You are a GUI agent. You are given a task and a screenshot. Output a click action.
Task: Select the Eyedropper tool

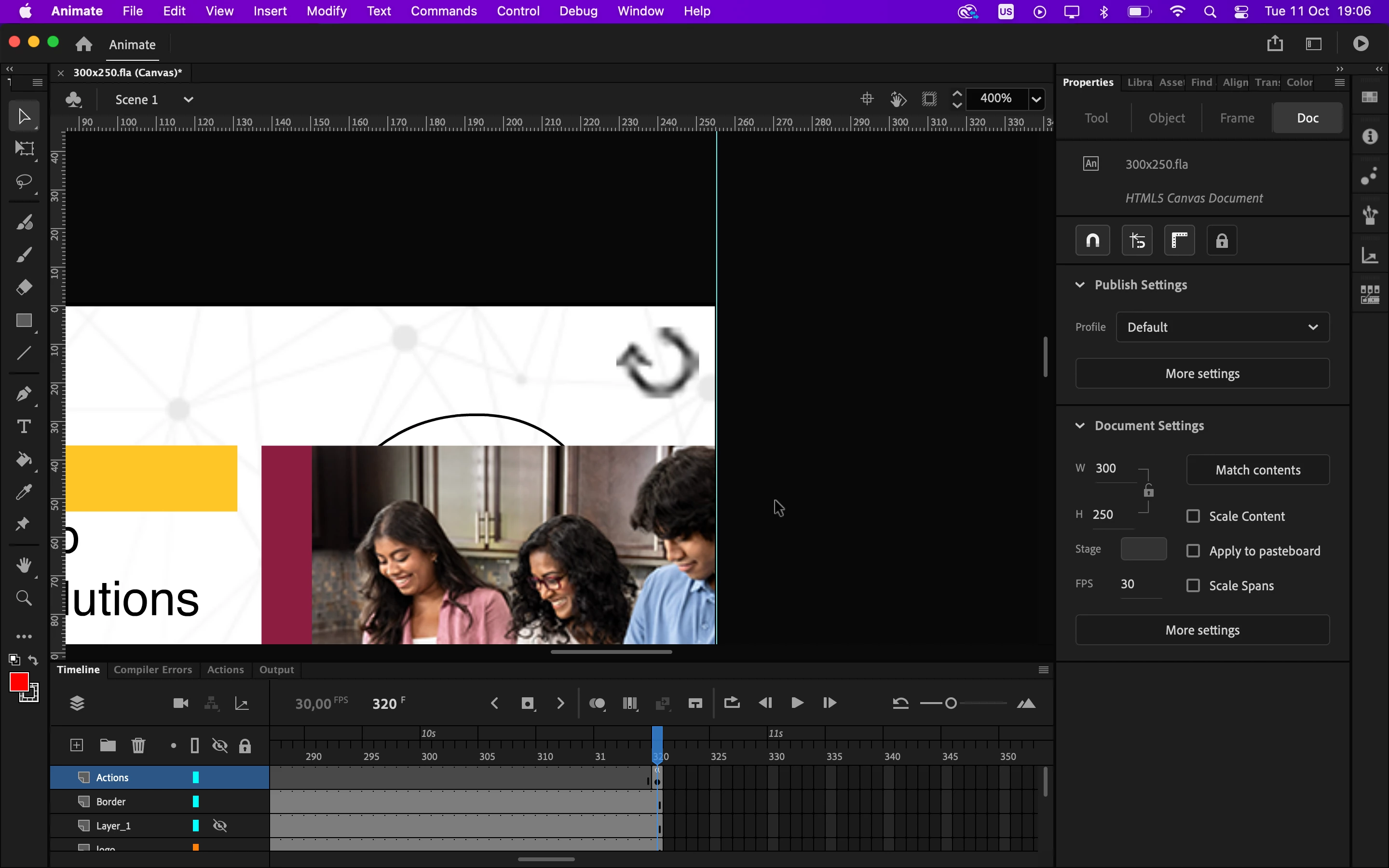click(24, 492)
